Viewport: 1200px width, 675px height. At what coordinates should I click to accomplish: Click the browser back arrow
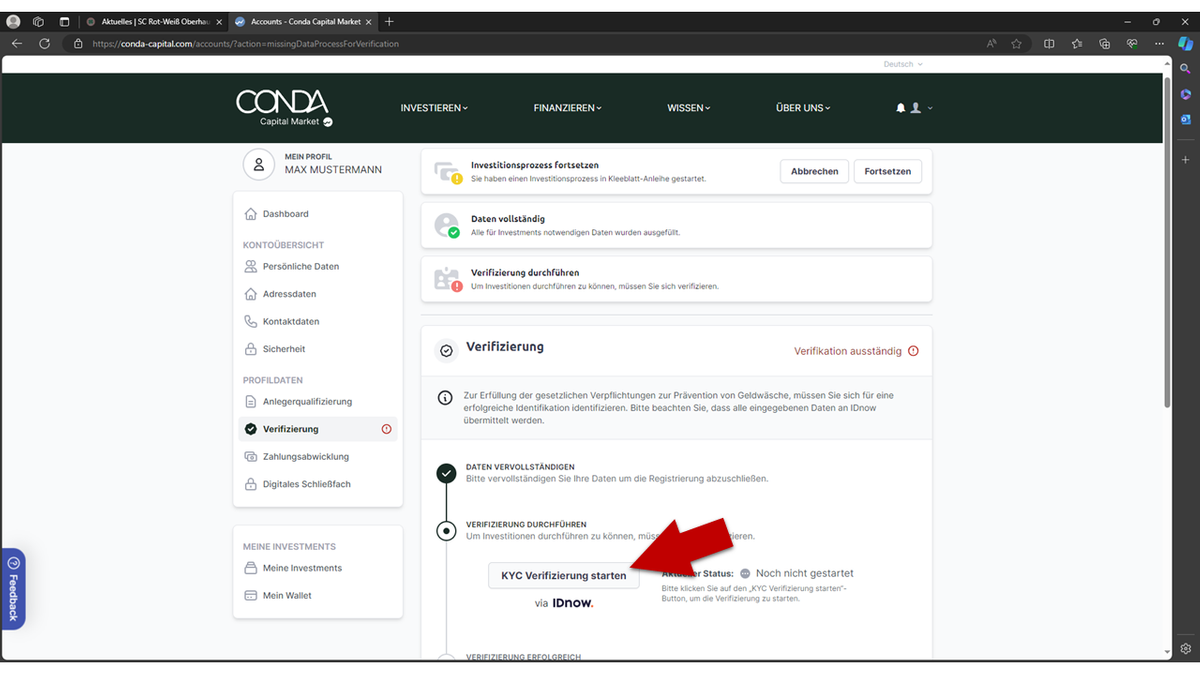point(17,44)
